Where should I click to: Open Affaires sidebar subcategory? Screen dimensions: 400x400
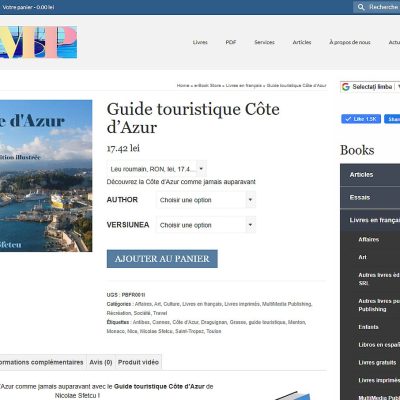[x=369, y=239]
